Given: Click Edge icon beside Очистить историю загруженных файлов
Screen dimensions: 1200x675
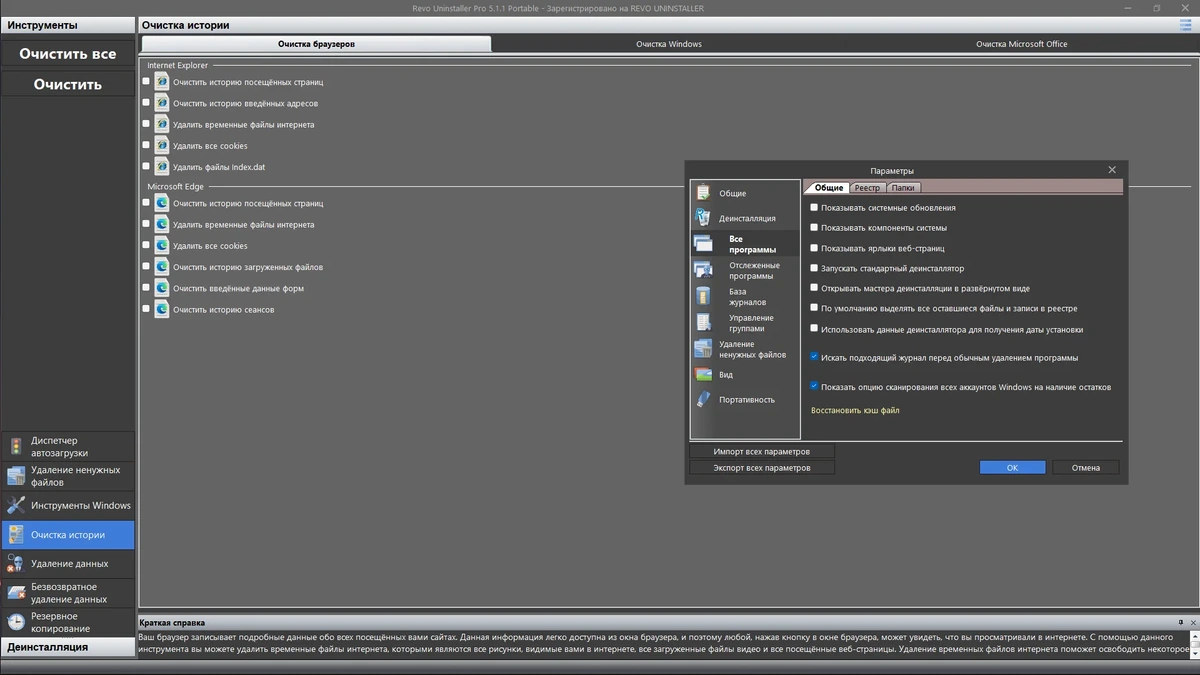Looking at the screenshot, I should tap(161, 267).
